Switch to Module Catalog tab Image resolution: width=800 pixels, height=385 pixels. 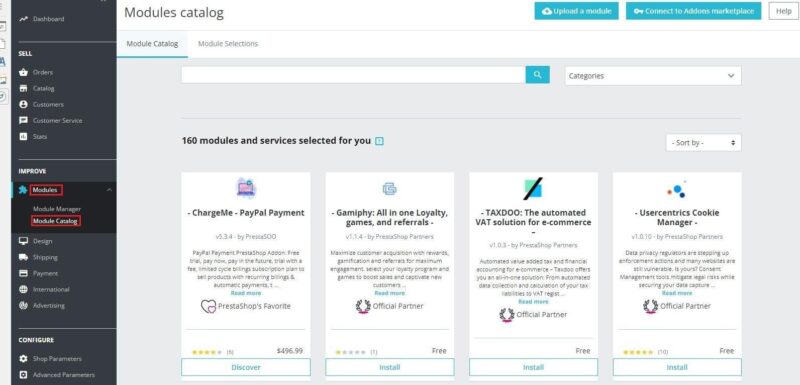coord(152,44)
